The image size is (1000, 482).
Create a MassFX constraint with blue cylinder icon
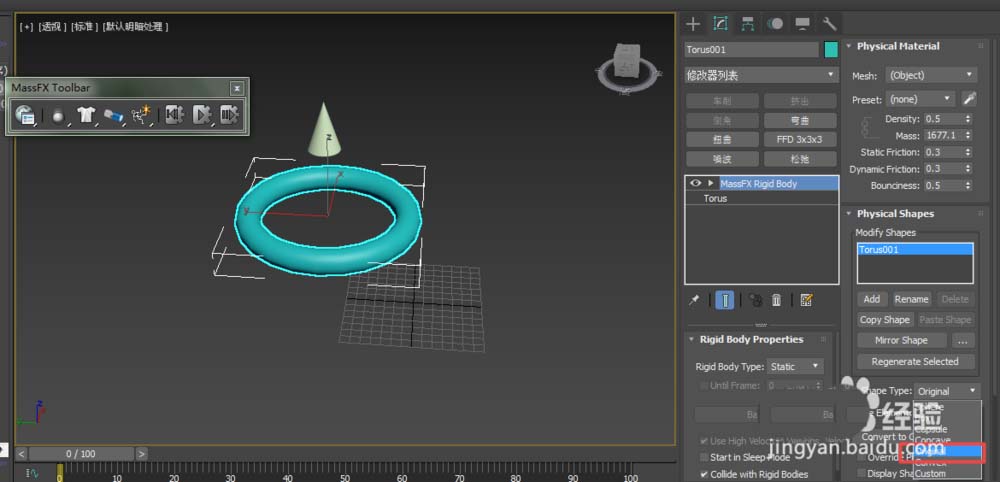[x=113, y=115]
